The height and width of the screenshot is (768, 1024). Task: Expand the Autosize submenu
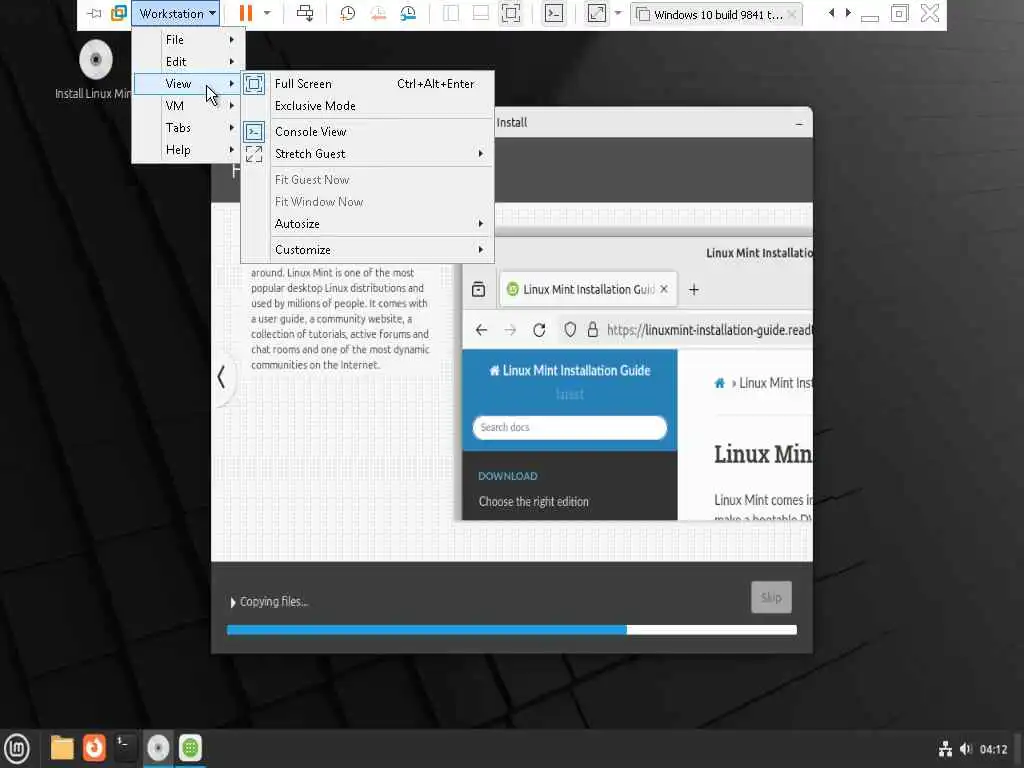[x=368, y=223]
